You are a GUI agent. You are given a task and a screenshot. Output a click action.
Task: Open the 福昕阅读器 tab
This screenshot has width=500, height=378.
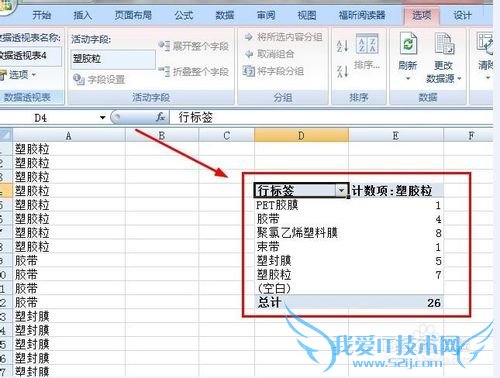coord(362,15)
